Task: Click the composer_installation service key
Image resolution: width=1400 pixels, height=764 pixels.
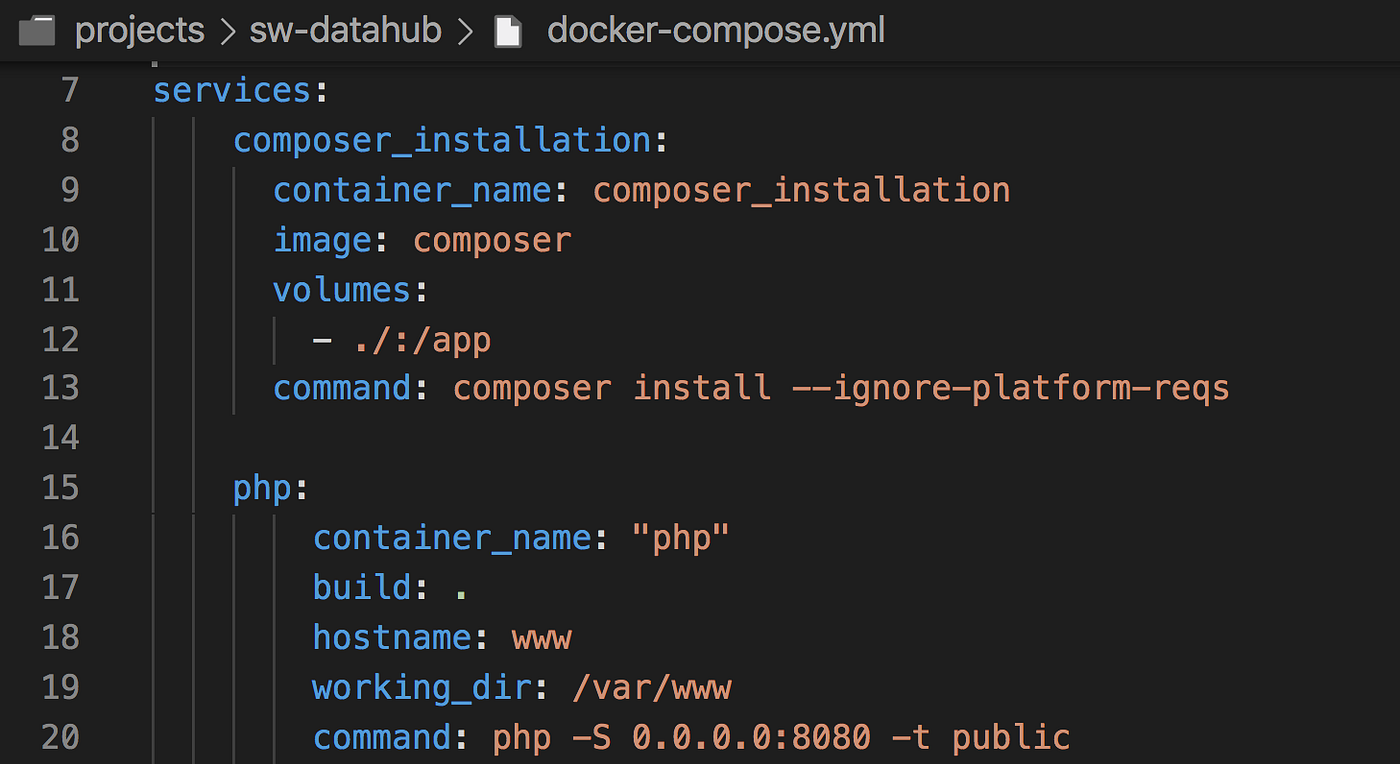Action: (x=442, y=140)
